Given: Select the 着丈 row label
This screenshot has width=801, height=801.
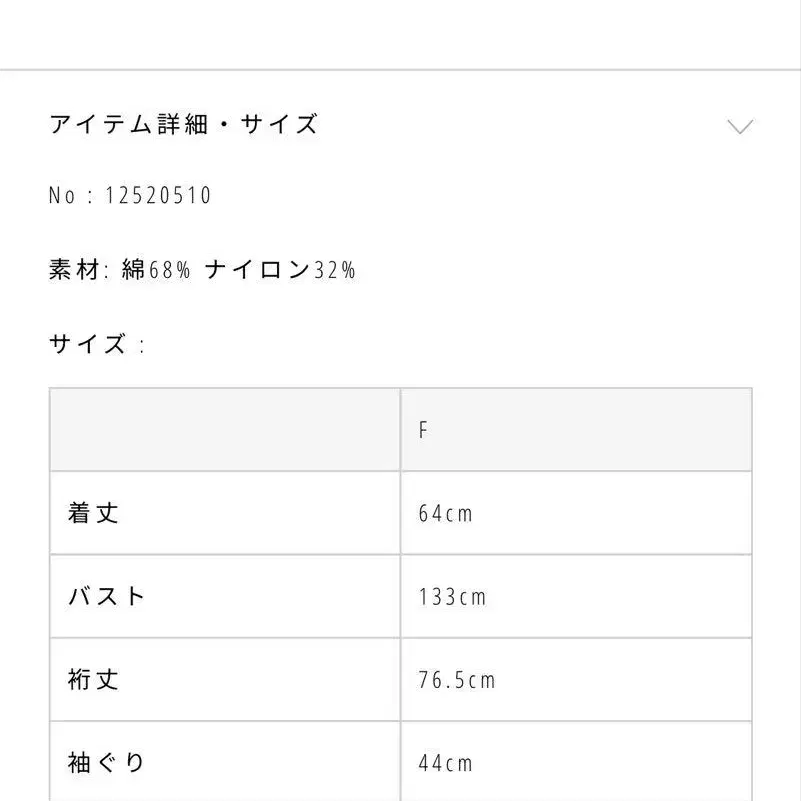Looking at the screenshot, I should (94, 513).
